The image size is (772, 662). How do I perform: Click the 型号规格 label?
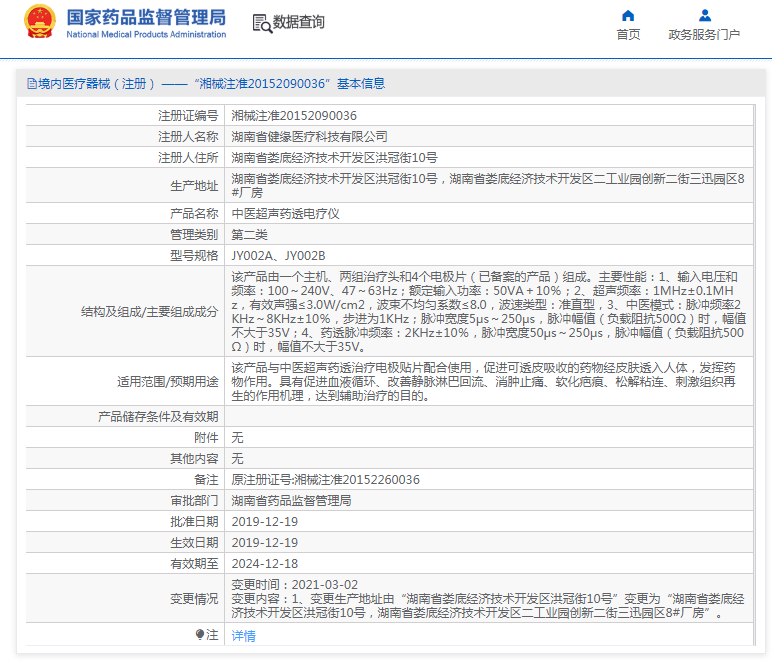(x=194, y=256)
